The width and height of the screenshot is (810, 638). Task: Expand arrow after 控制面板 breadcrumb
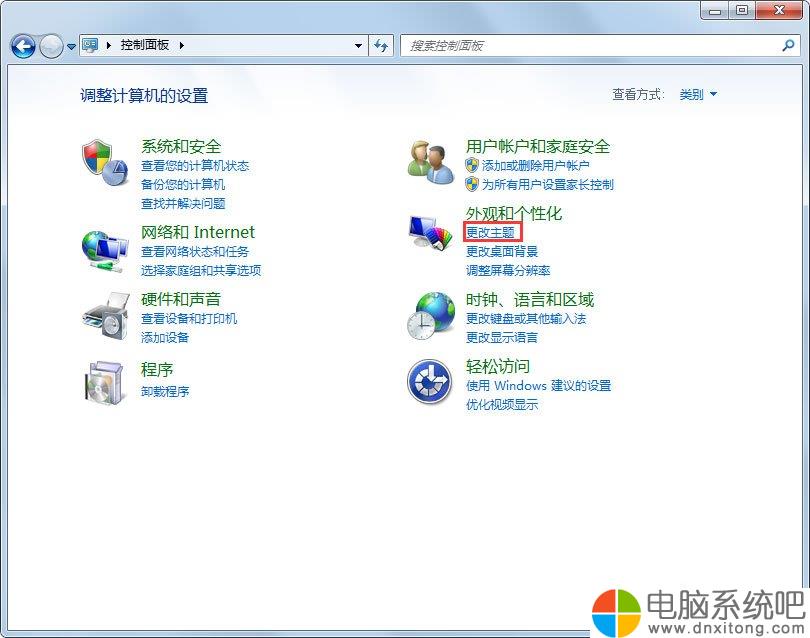(x=182, y=45)
